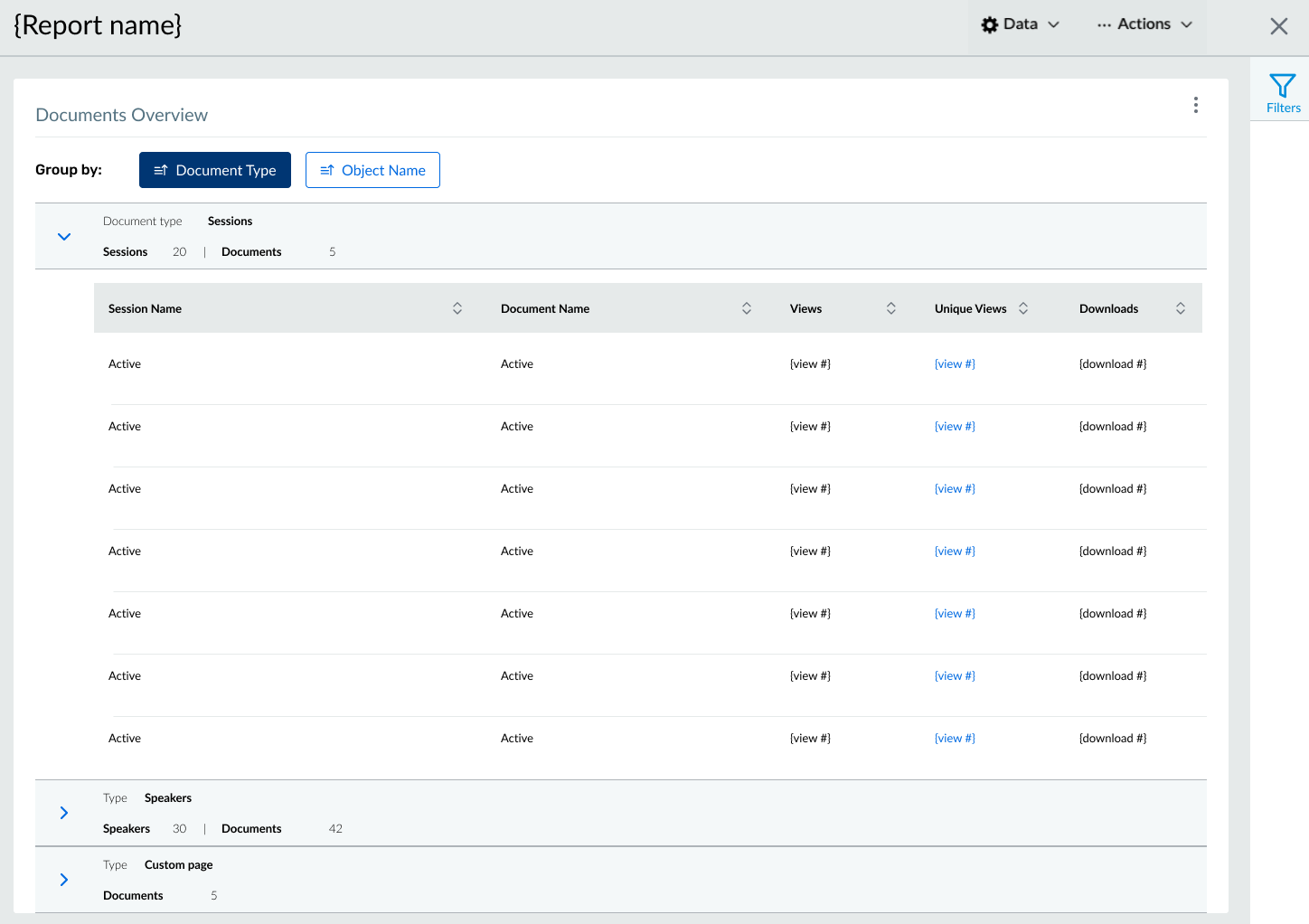Viewport: 1309px width, 924px height.
Task: Open the Documents Overview three-dot menu
Action: tap(1196, 105)
